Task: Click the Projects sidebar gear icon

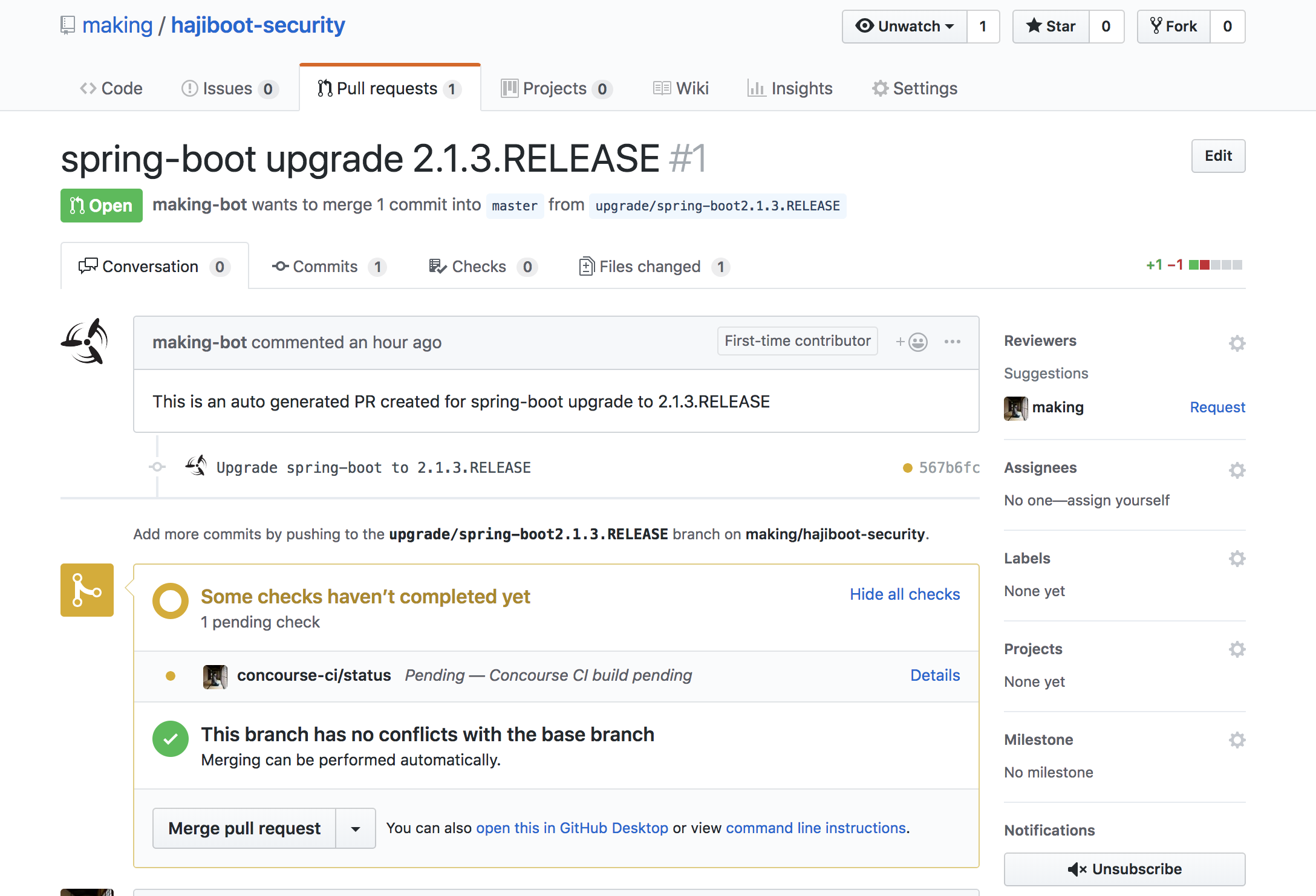Action: (1237, 649)
